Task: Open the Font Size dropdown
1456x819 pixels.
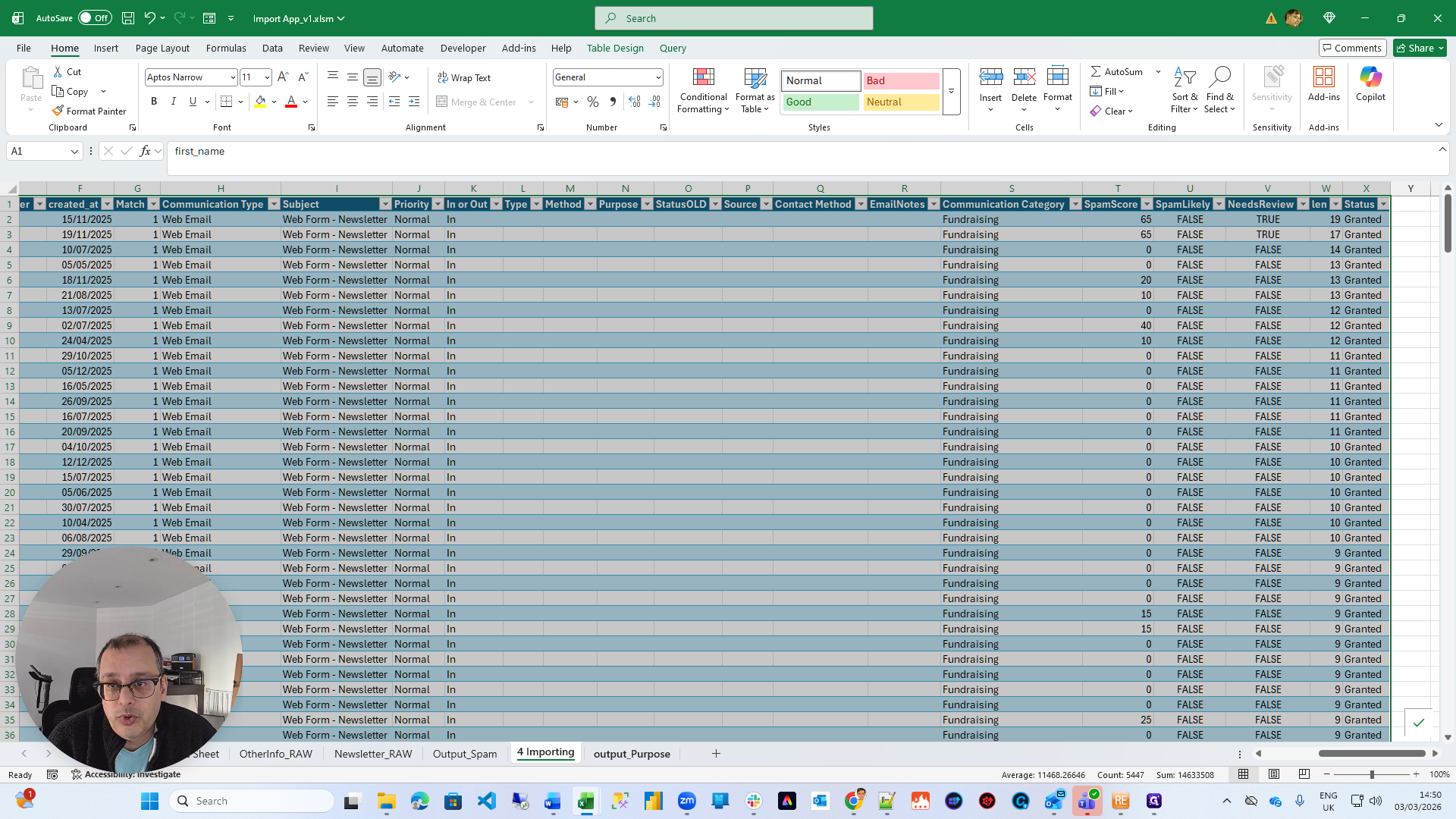Action: [x=266, y=77]
